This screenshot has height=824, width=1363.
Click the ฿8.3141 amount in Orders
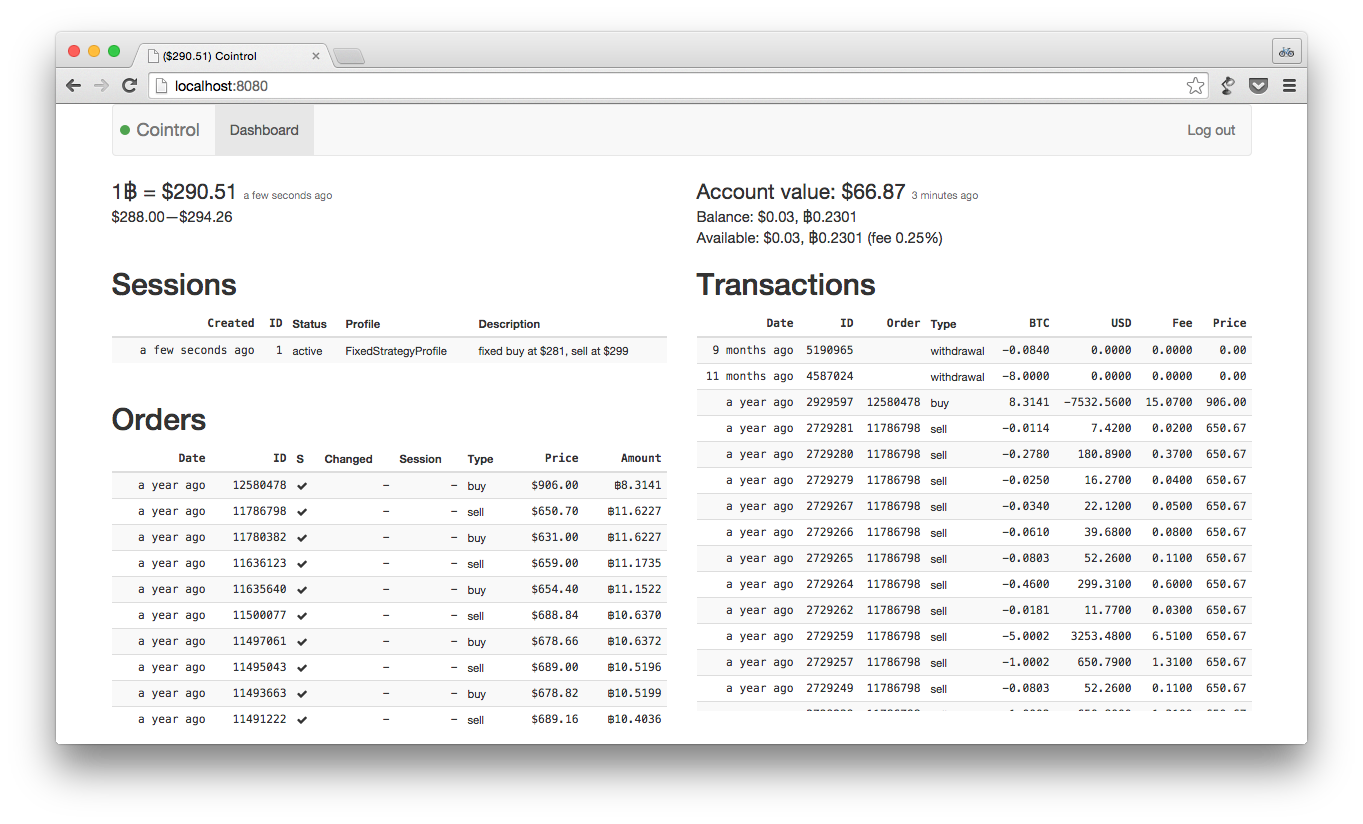tap(638, 485)
